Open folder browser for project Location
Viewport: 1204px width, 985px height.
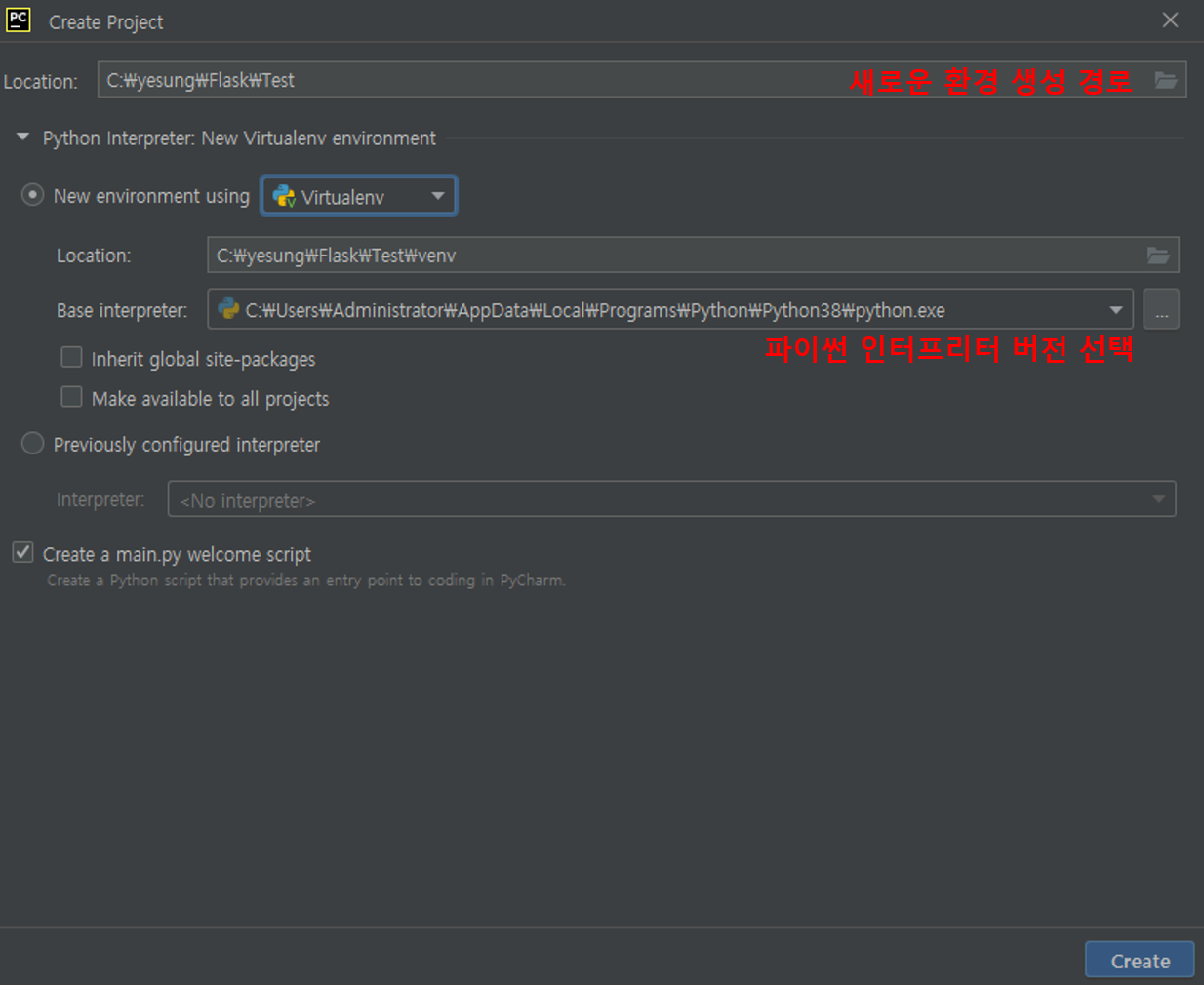1165,80
